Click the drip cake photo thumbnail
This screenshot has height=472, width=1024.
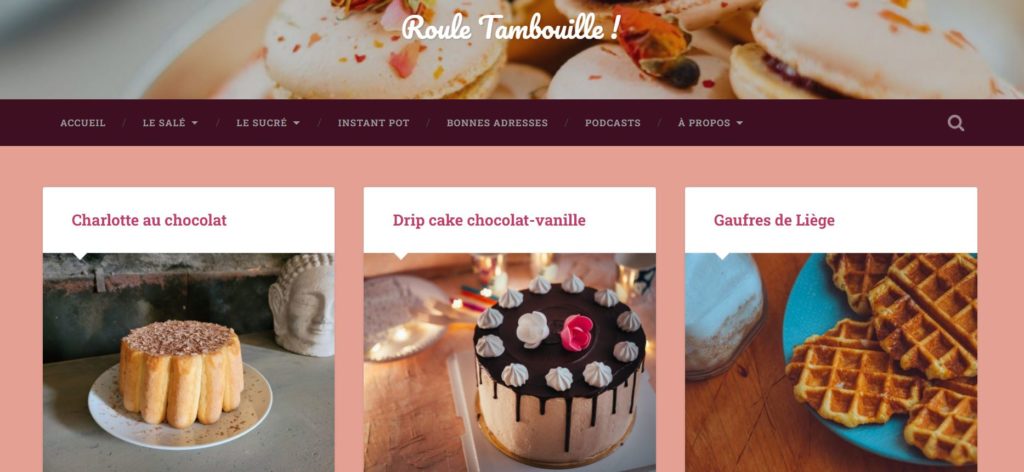[509, 362]
